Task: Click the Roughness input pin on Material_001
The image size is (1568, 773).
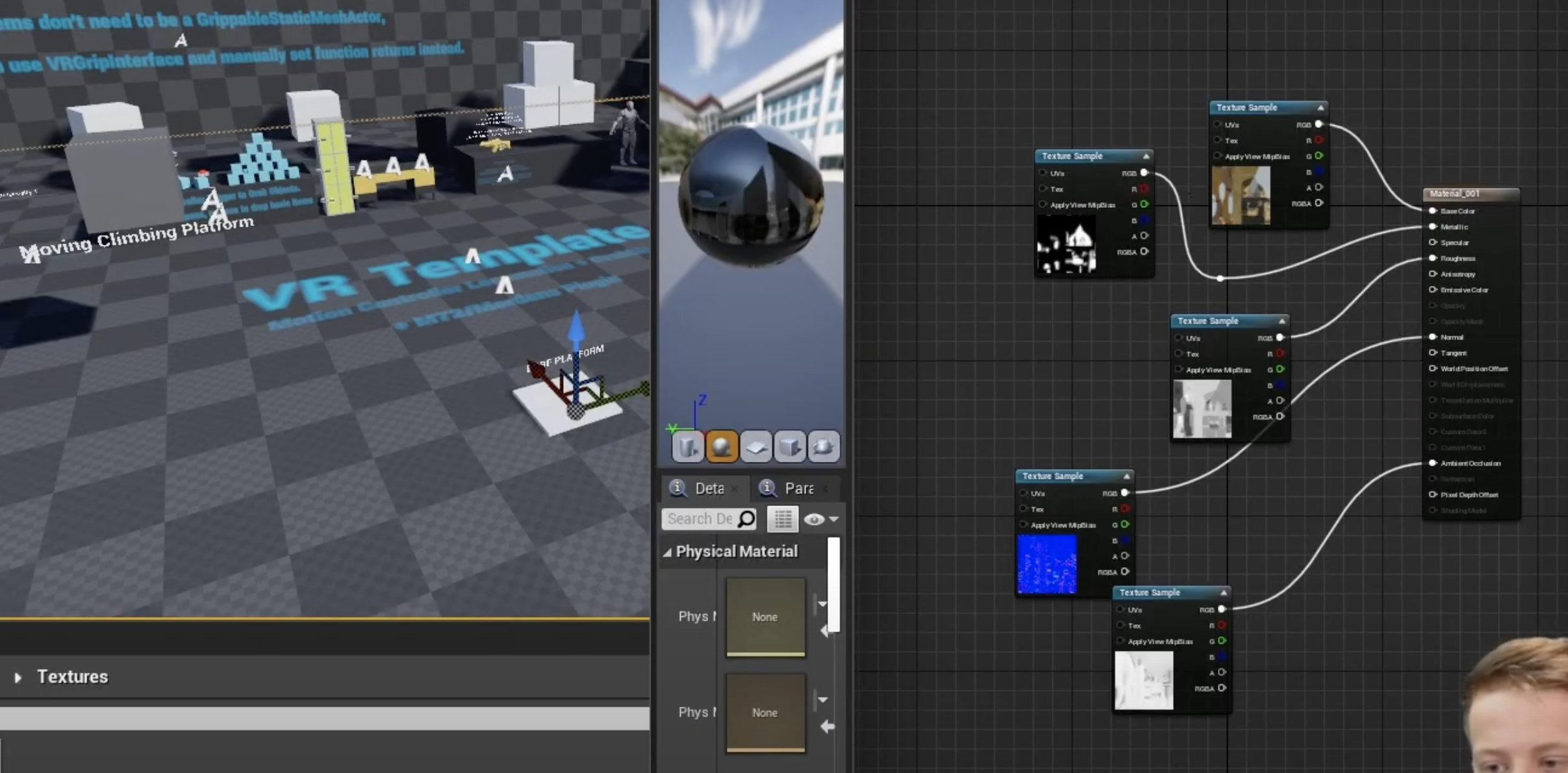Action: (1433, 258)
